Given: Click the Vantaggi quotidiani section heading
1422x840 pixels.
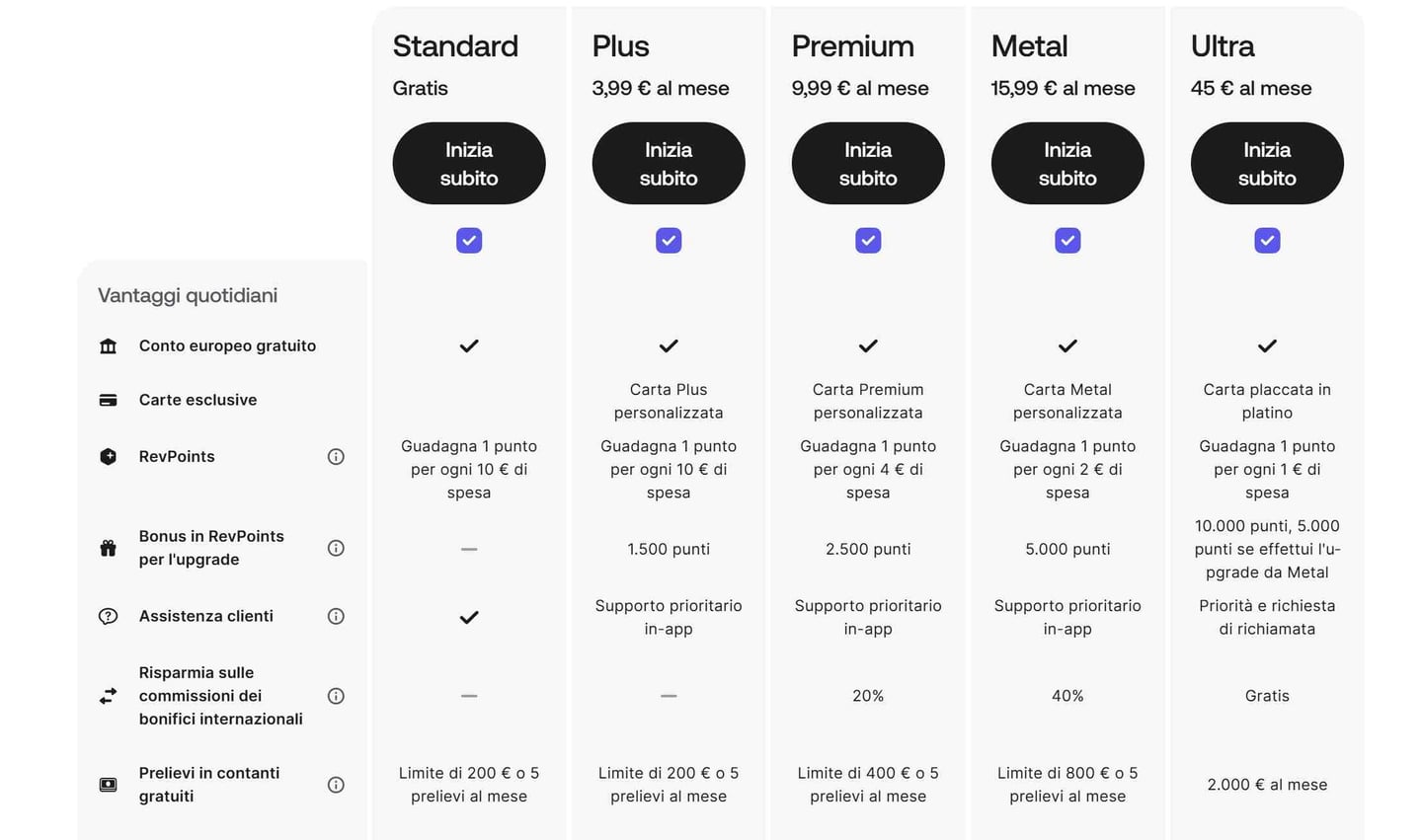Looking at the screenshot, I should click(x=188, y=295).
